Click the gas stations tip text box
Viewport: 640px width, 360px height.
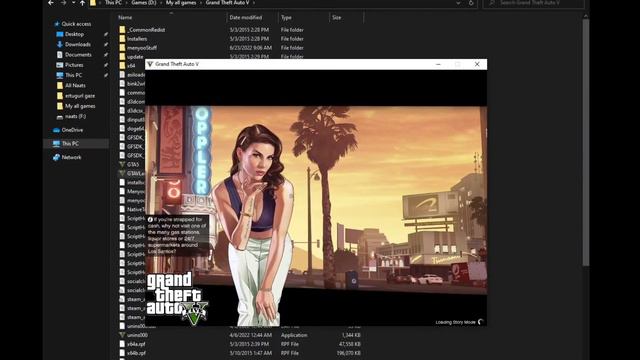click(178, 236)
